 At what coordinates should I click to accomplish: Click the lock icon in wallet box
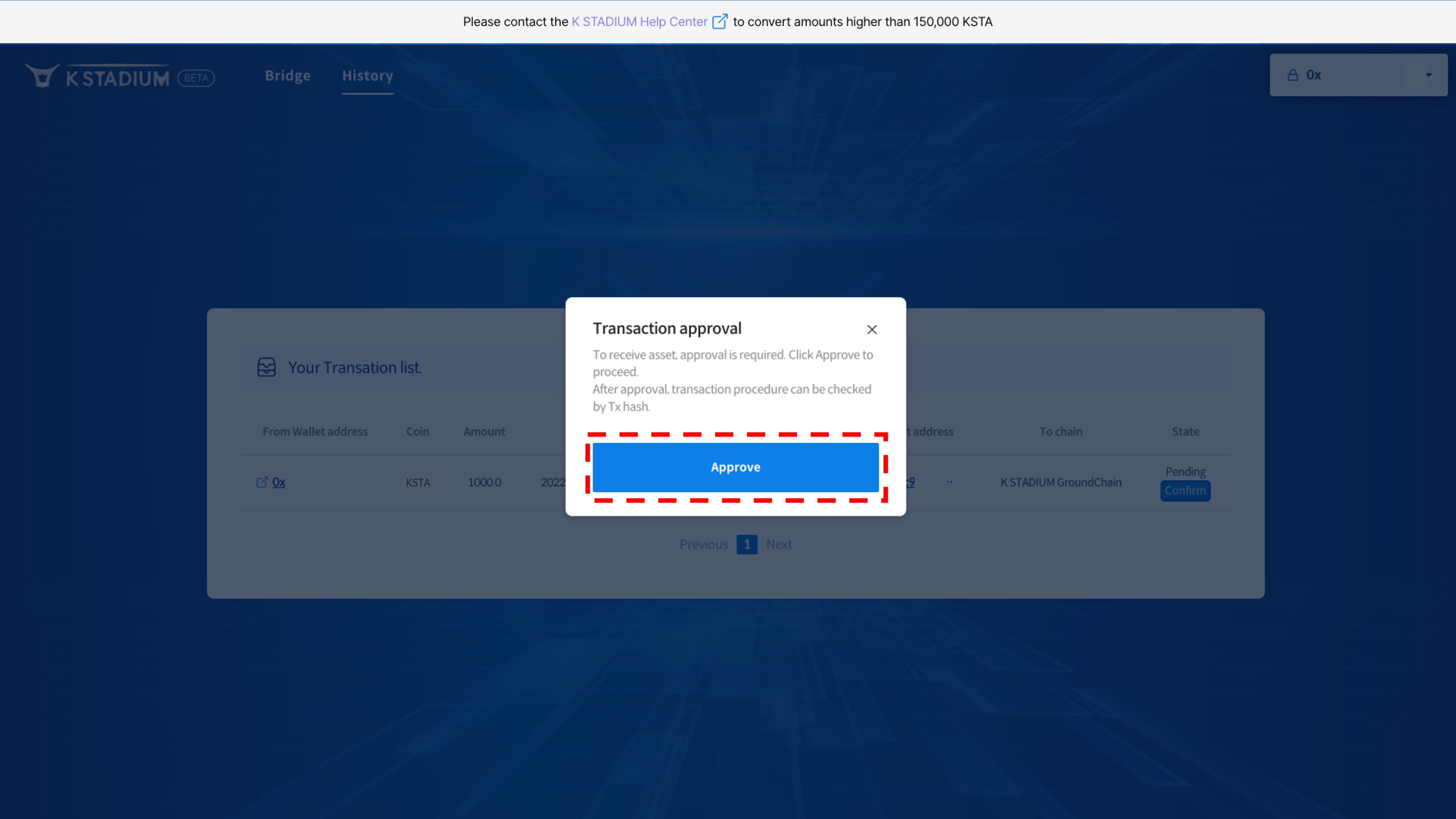tap(1293, 74)
